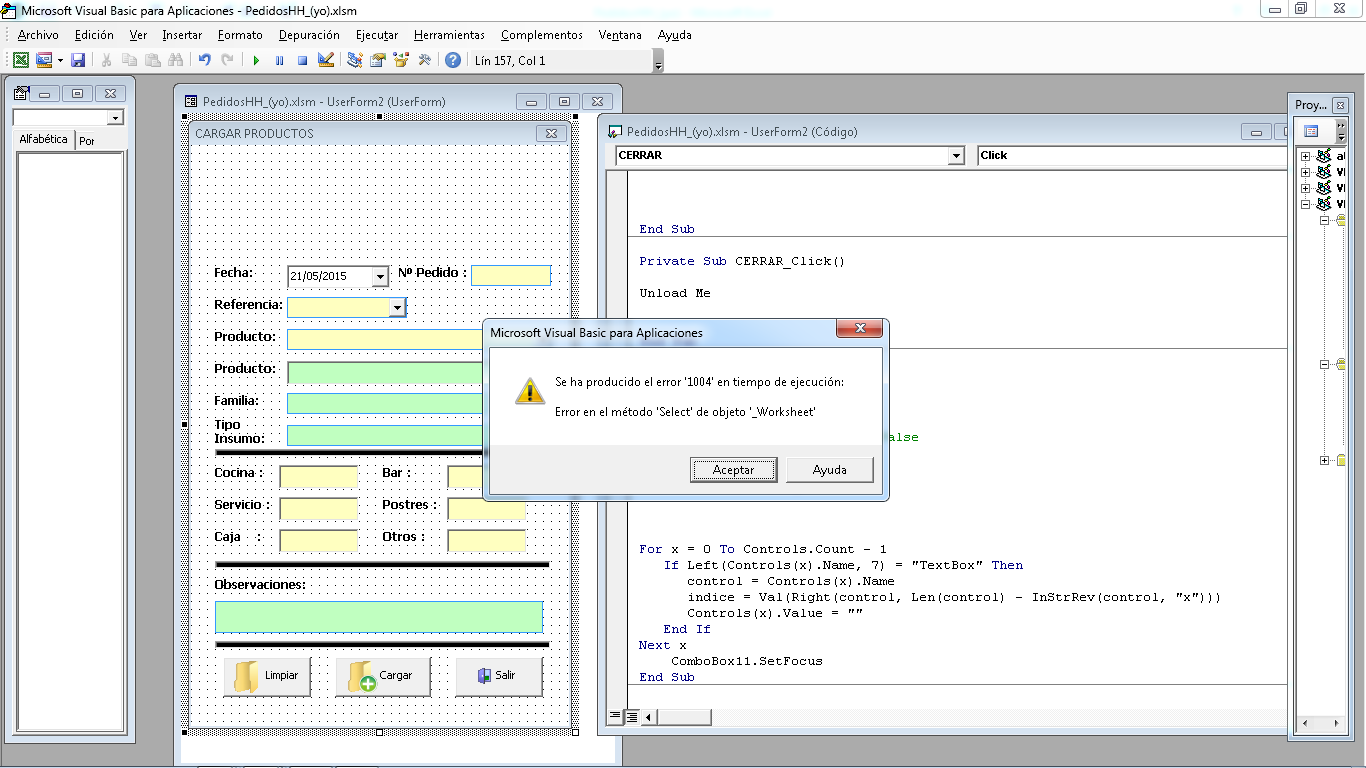Open the Depuración menu
The height and width of the screenshot is (768, 1366).
307,34
